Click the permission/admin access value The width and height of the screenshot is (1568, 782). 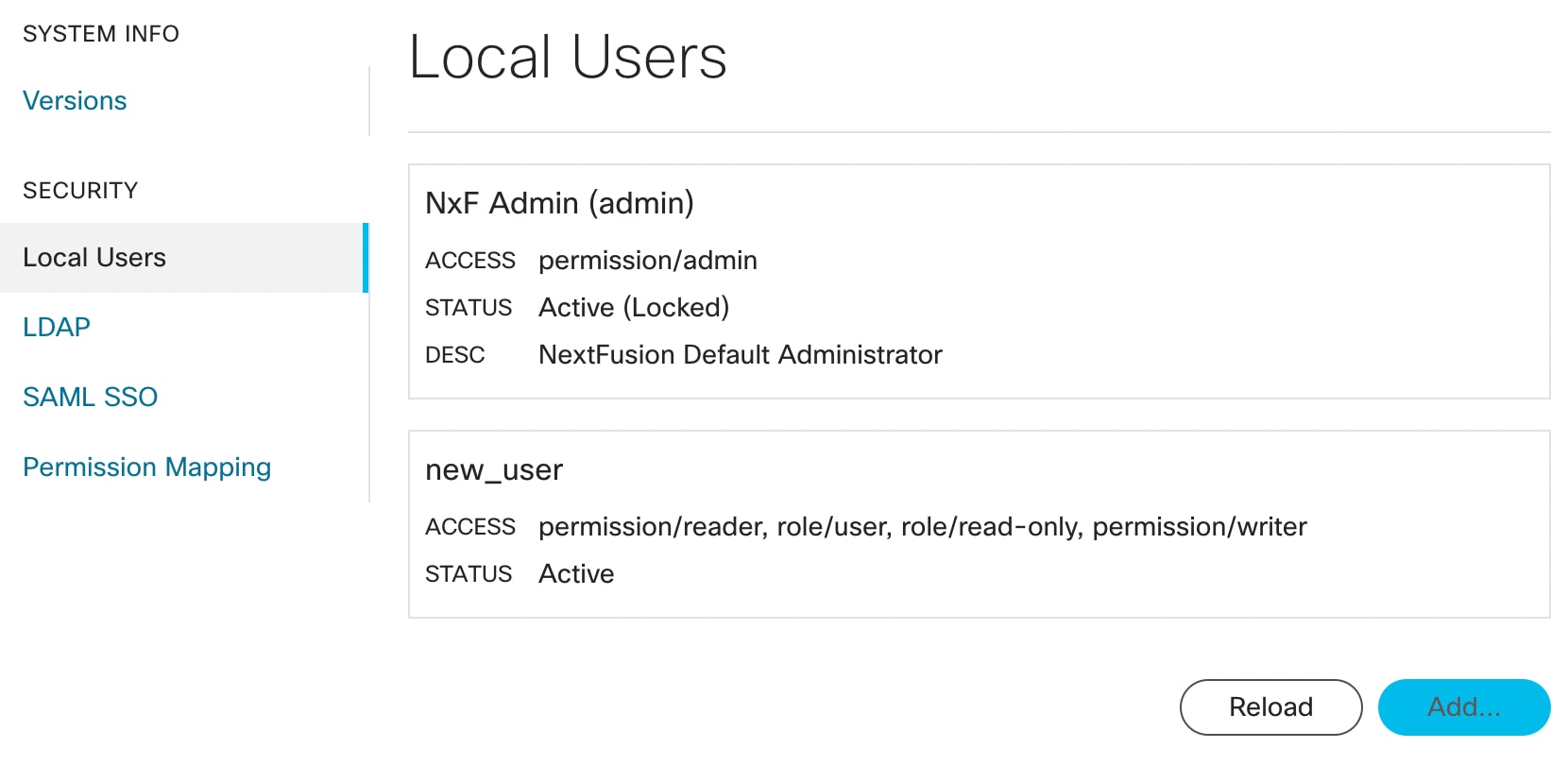pos(648,261)
